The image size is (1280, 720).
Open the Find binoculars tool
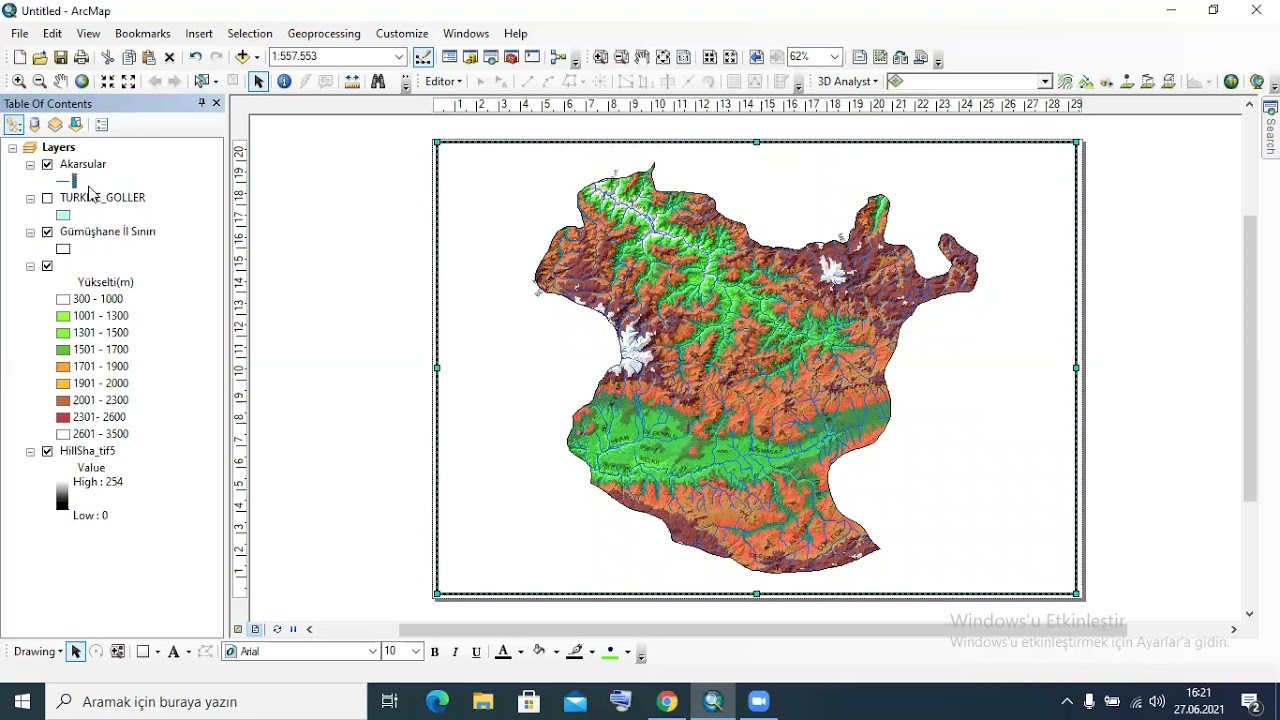378,82
